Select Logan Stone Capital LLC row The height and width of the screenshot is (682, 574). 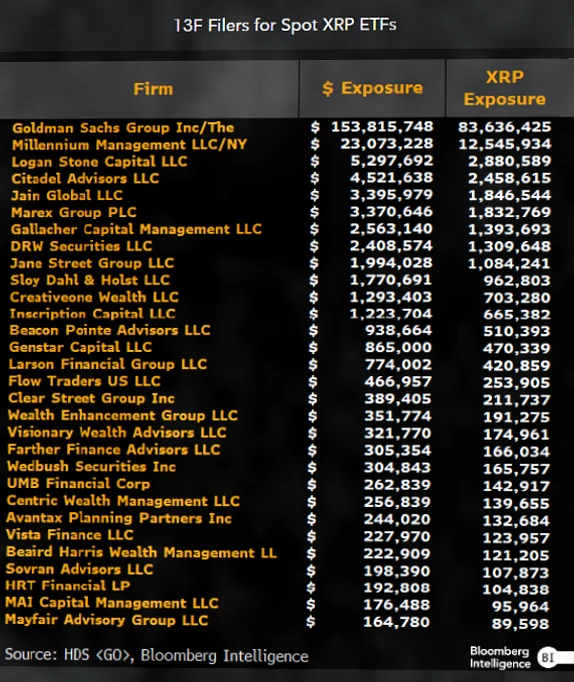pyautogui.click(x=281, y=161)
